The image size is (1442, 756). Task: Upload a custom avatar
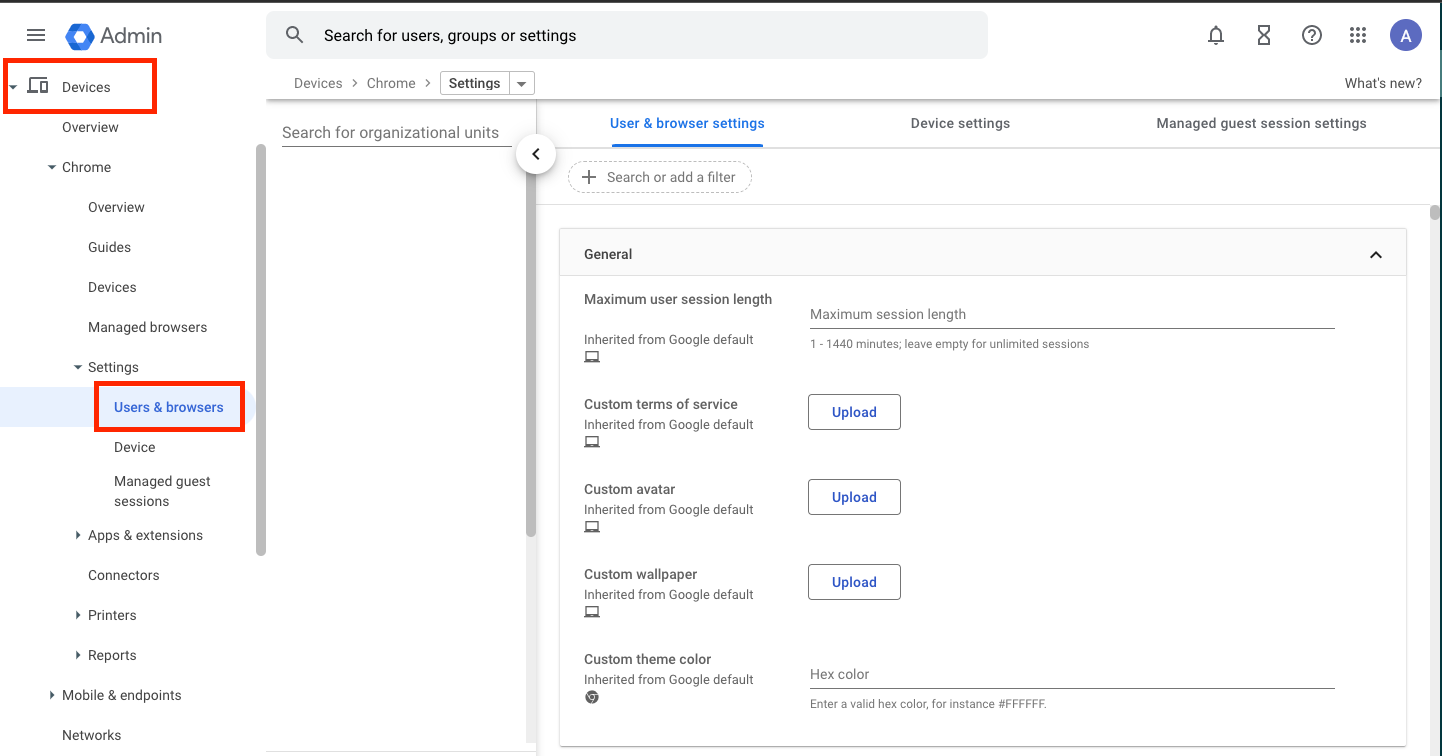(854, 497)
